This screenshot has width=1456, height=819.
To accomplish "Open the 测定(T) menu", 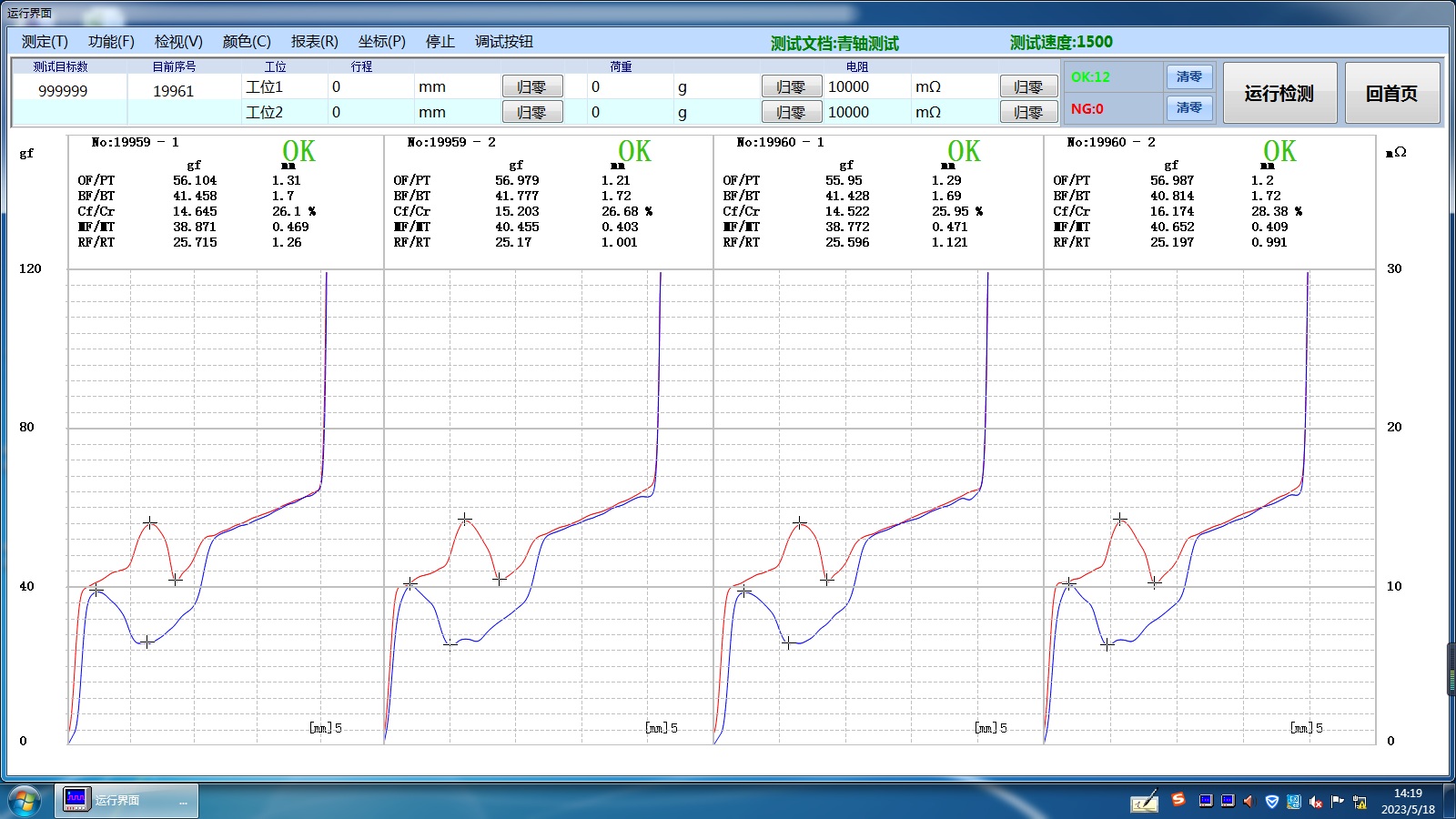I will [45, 42].
